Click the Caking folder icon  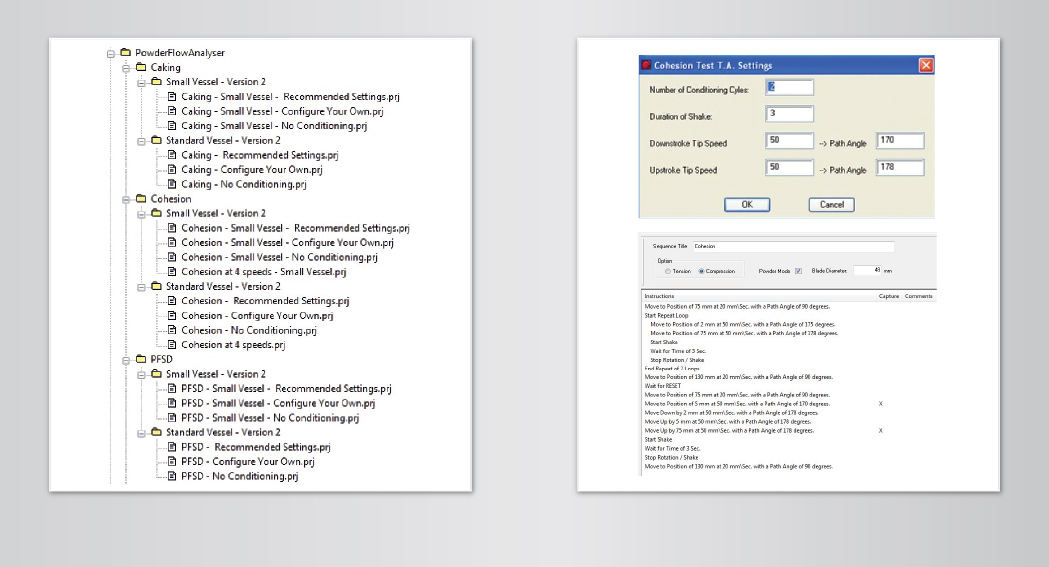[141, 68]
